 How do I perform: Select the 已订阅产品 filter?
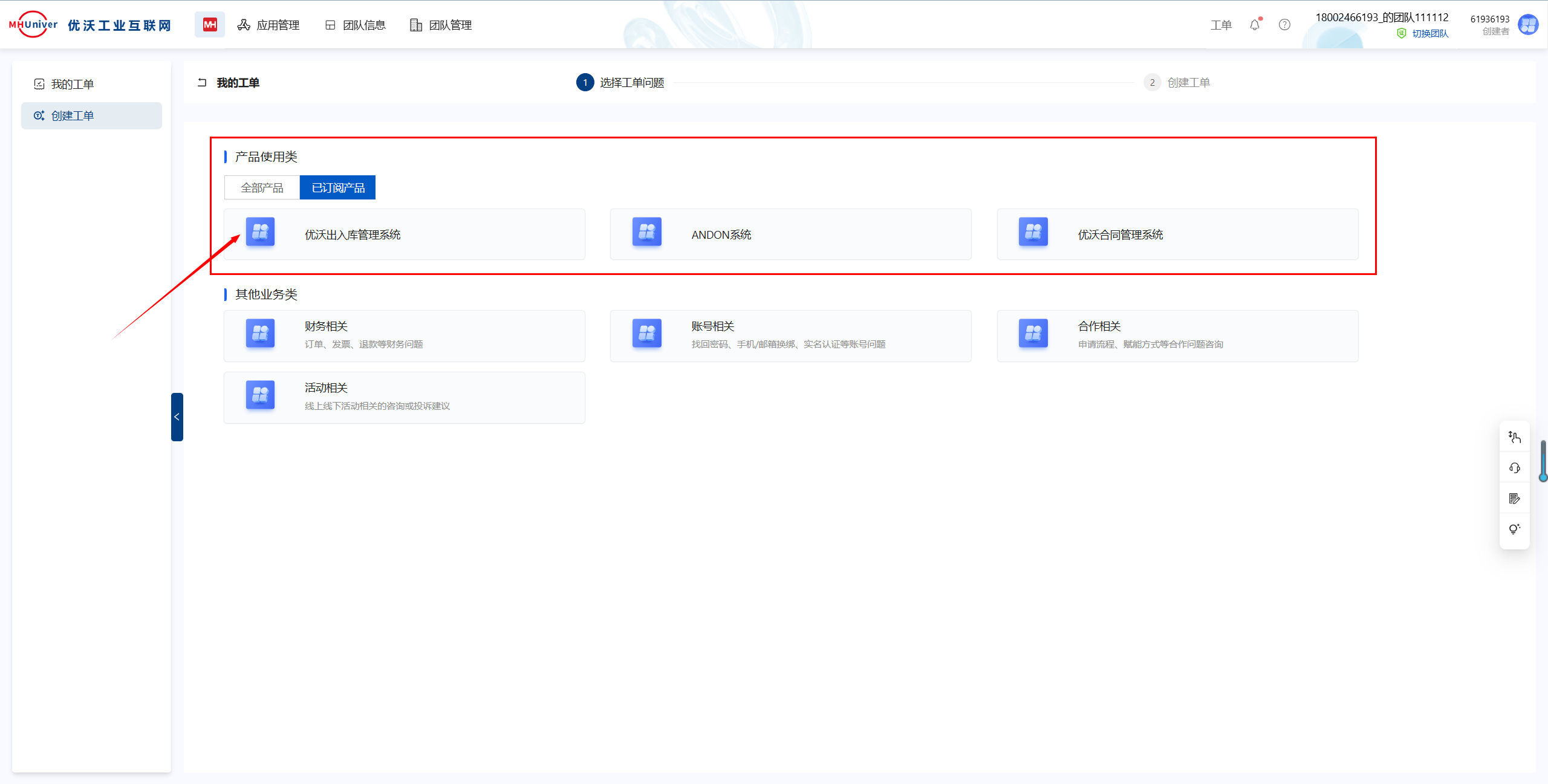pos(337,188)
